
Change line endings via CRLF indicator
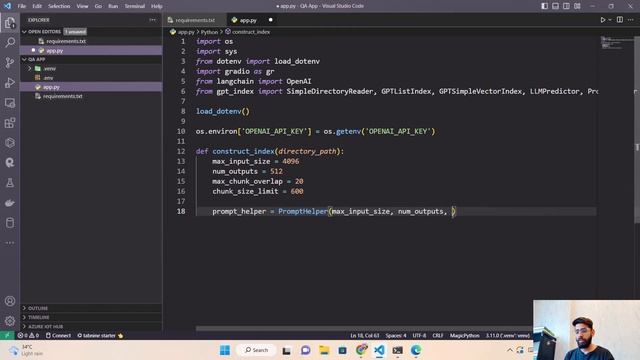click(438, 336)
